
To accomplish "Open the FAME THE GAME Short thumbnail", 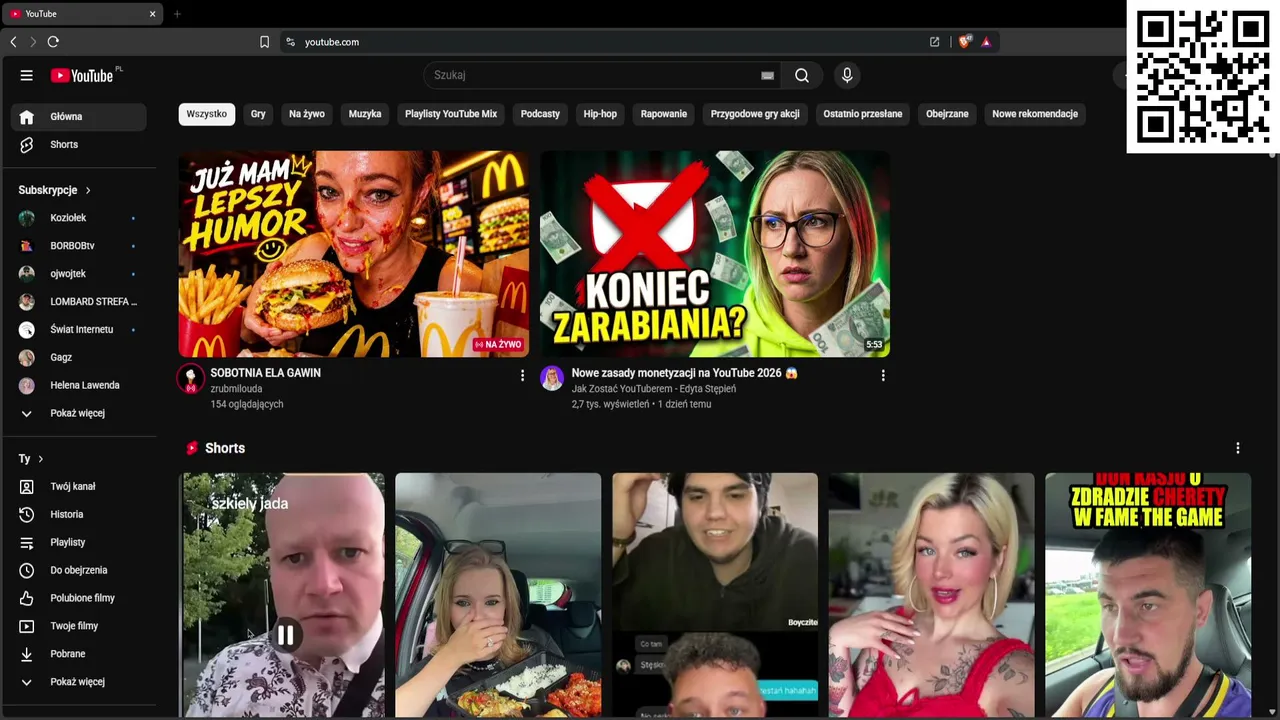I will click(x=1148, y=595).
